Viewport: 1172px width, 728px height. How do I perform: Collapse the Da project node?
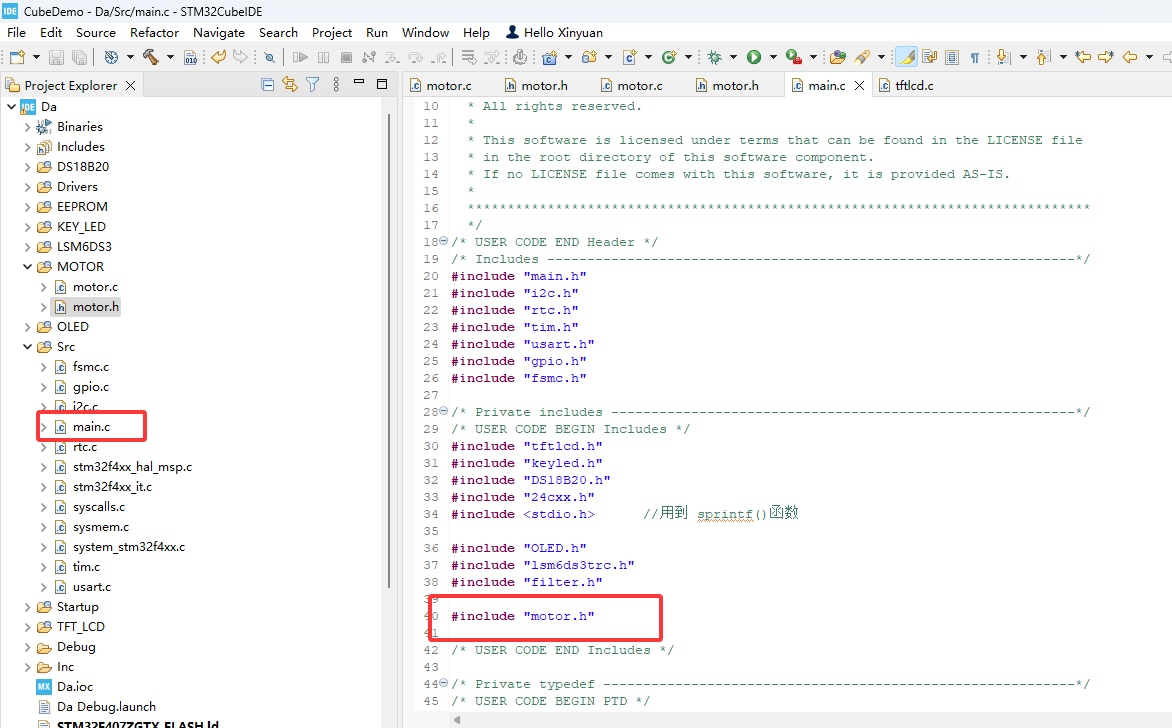pos(12,107)
